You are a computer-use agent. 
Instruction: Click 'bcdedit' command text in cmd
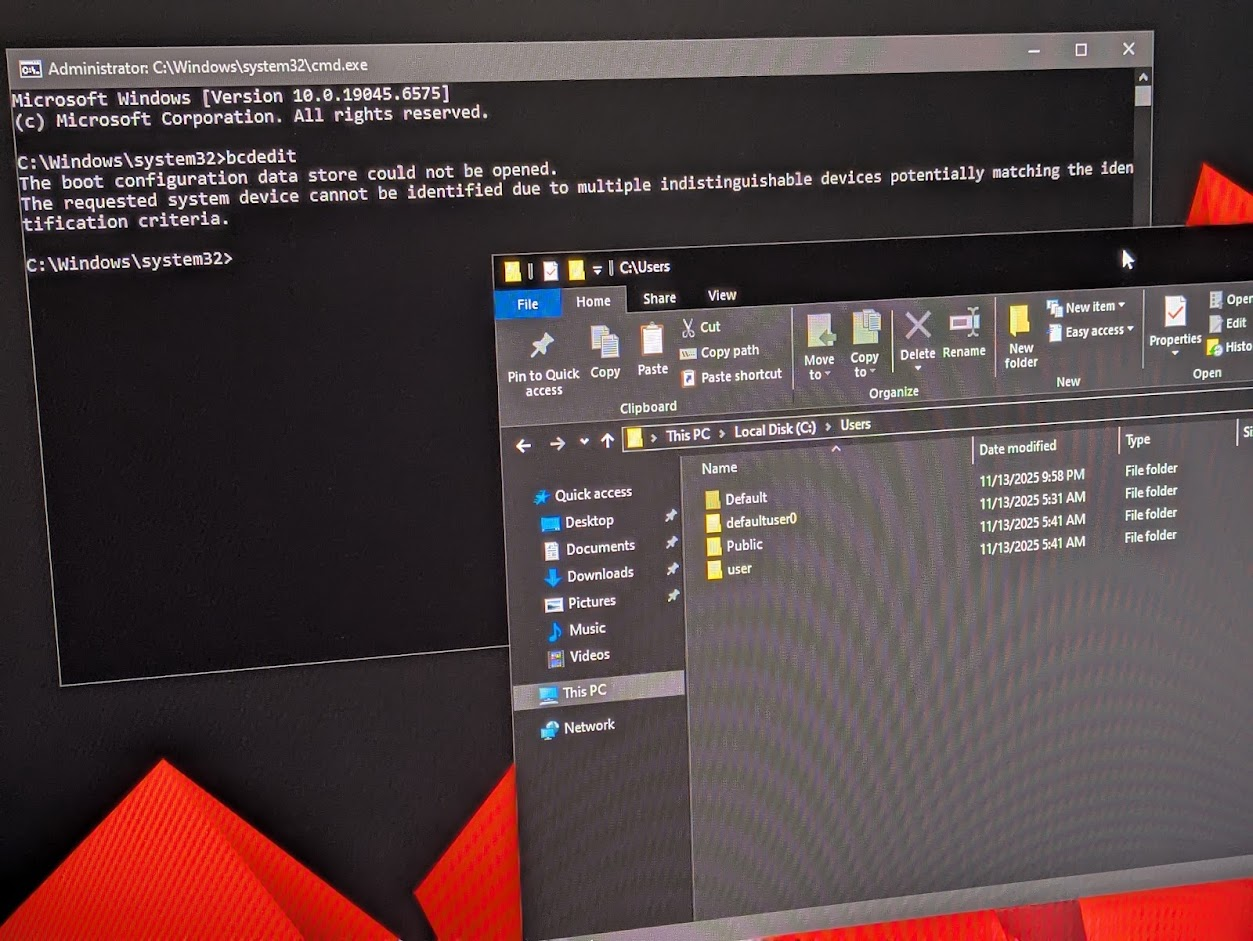[261, 157]
